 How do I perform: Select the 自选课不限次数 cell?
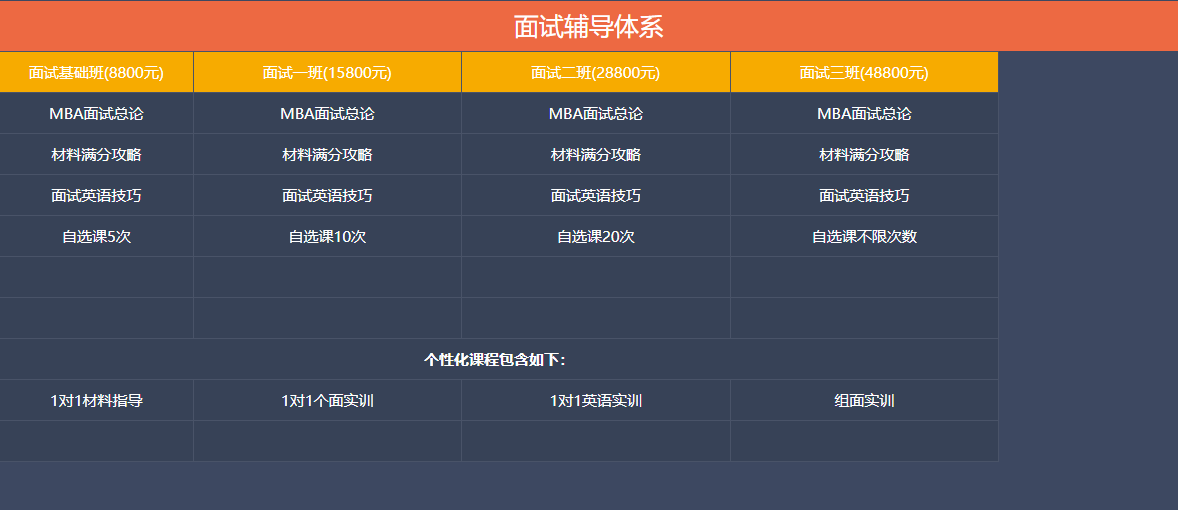(x=864, y=237)
